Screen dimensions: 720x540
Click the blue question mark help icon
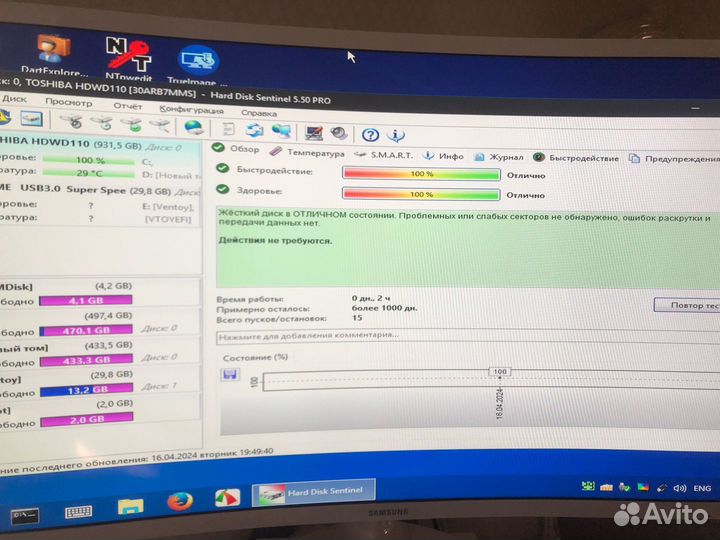click(x=370, y=135)
